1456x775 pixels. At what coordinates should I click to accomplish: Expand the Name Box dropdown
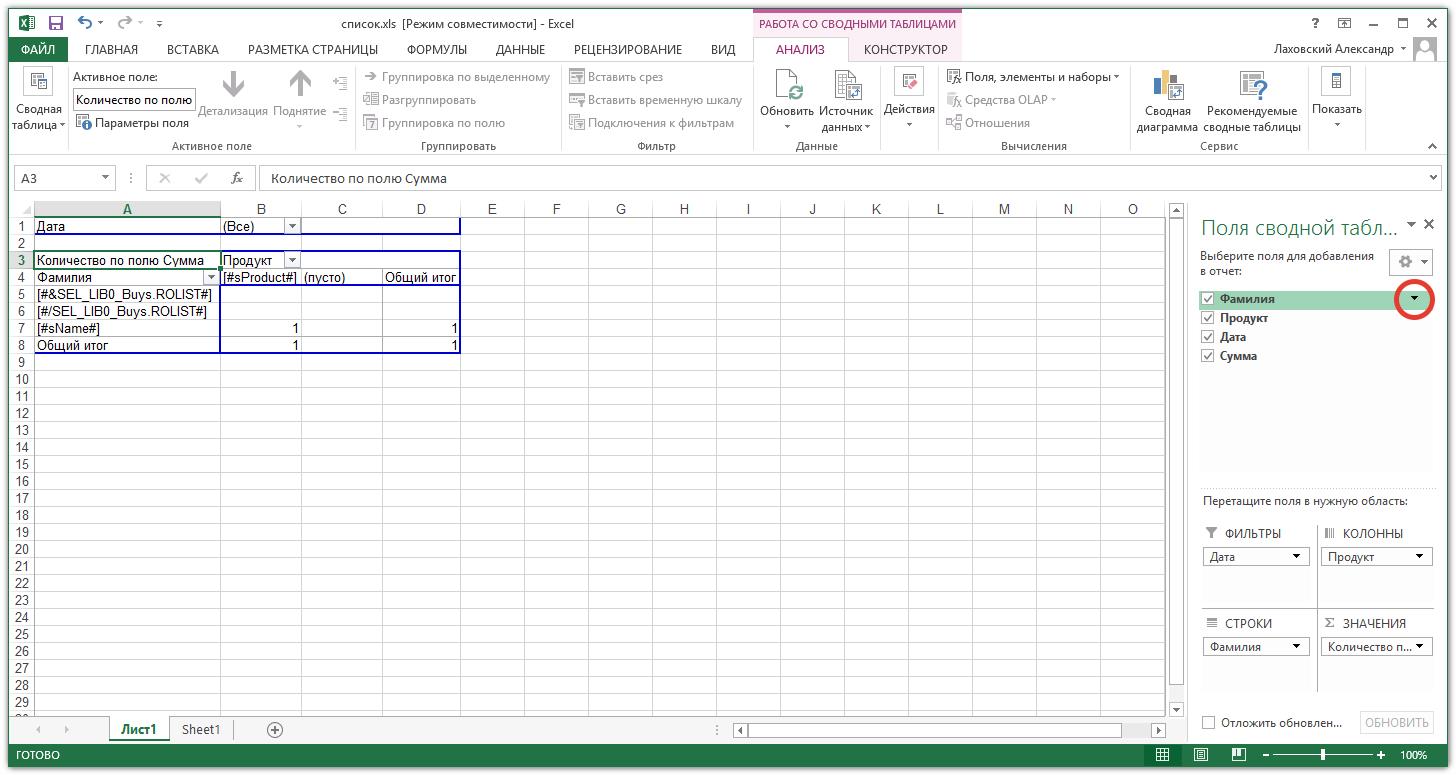click(x=105, y=178)
